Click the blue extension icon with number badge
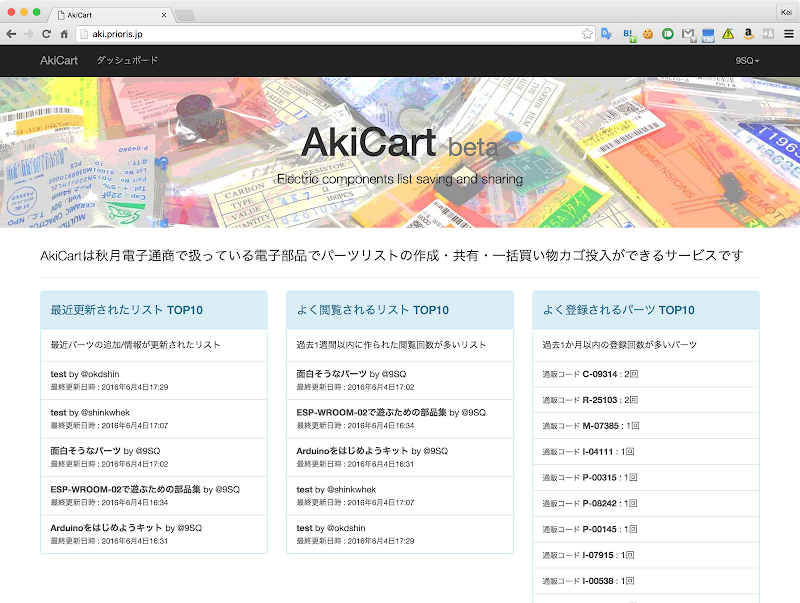This screenshot has height=603, width=800. [708, 35]
